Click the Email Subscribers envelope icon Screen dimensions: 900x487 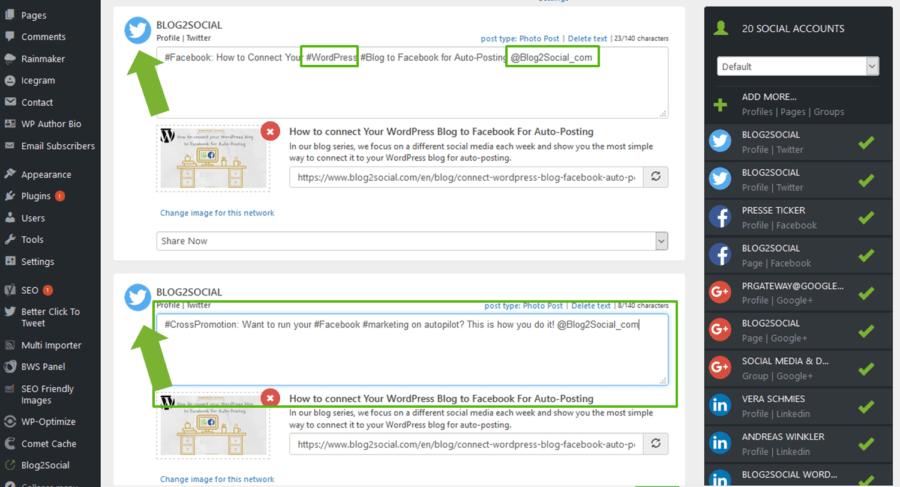[x=10, y=145]
